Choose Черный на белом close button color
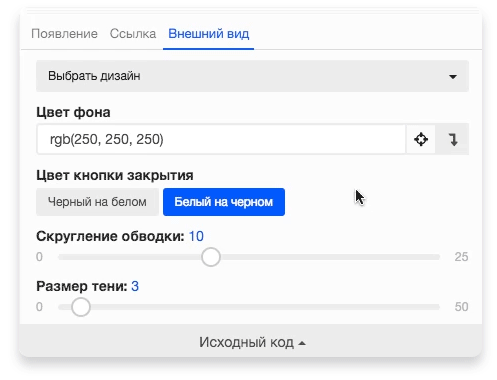Screen dimensions: 497x380 [x=97, y=202]
